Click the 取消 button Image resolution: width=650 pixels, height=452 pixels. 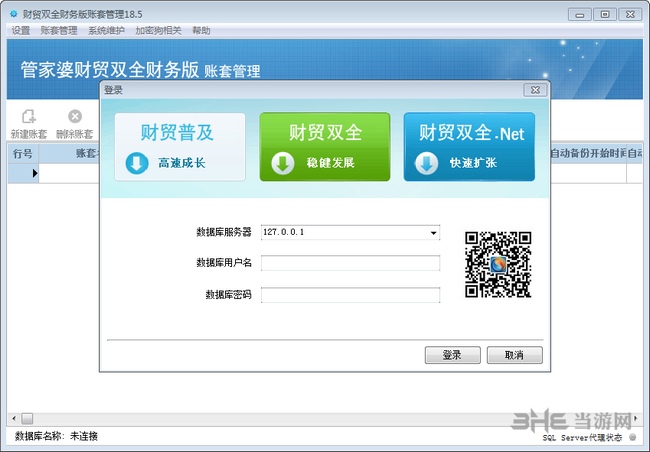coord(514,355)
